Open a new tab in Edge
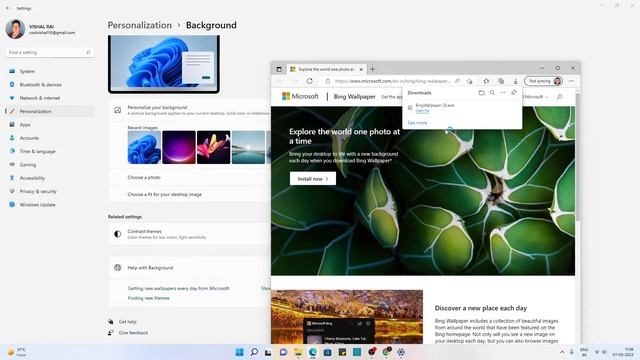The width and height of the screenshot is (640, 360). pos(372,69)
